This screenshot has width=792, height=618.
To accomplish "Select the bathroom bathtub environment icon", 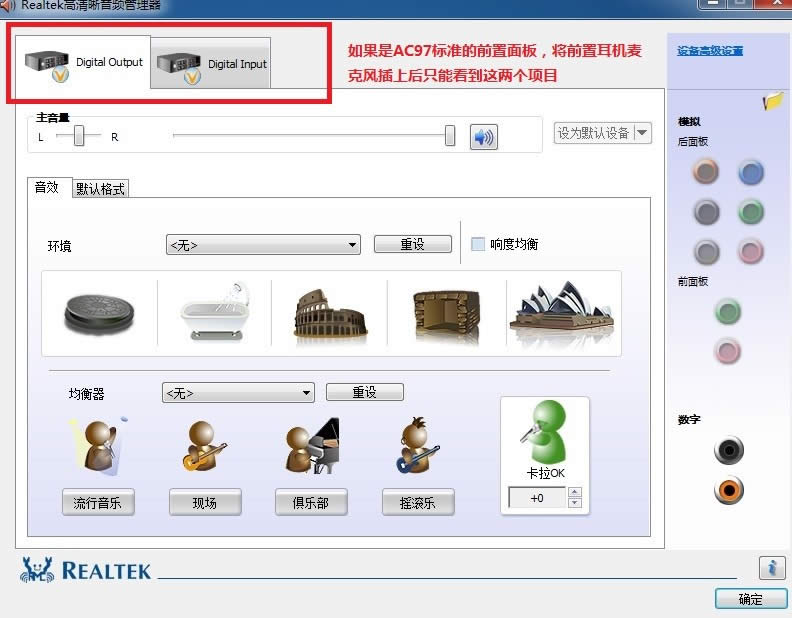I will (214, 312).
